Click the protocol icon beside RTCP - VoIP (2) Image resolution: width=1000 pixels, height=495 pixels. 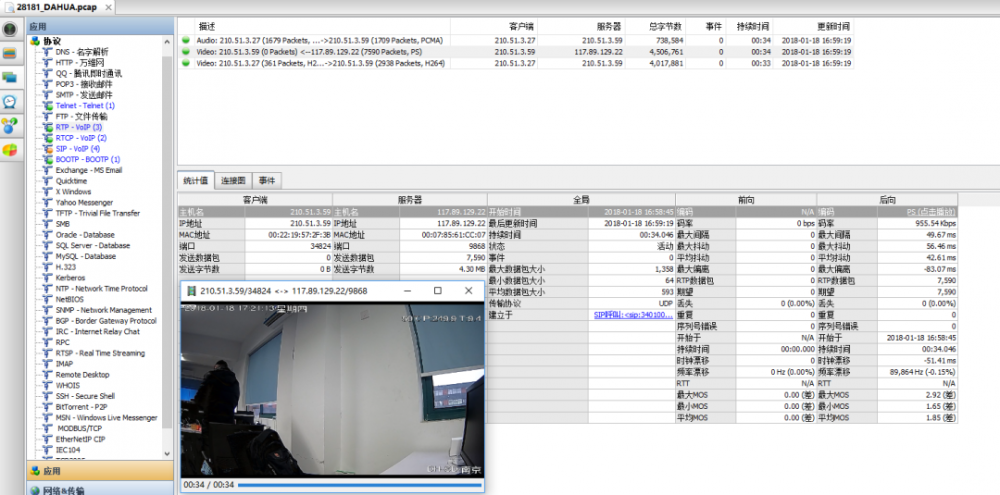[x=48, y=138]
